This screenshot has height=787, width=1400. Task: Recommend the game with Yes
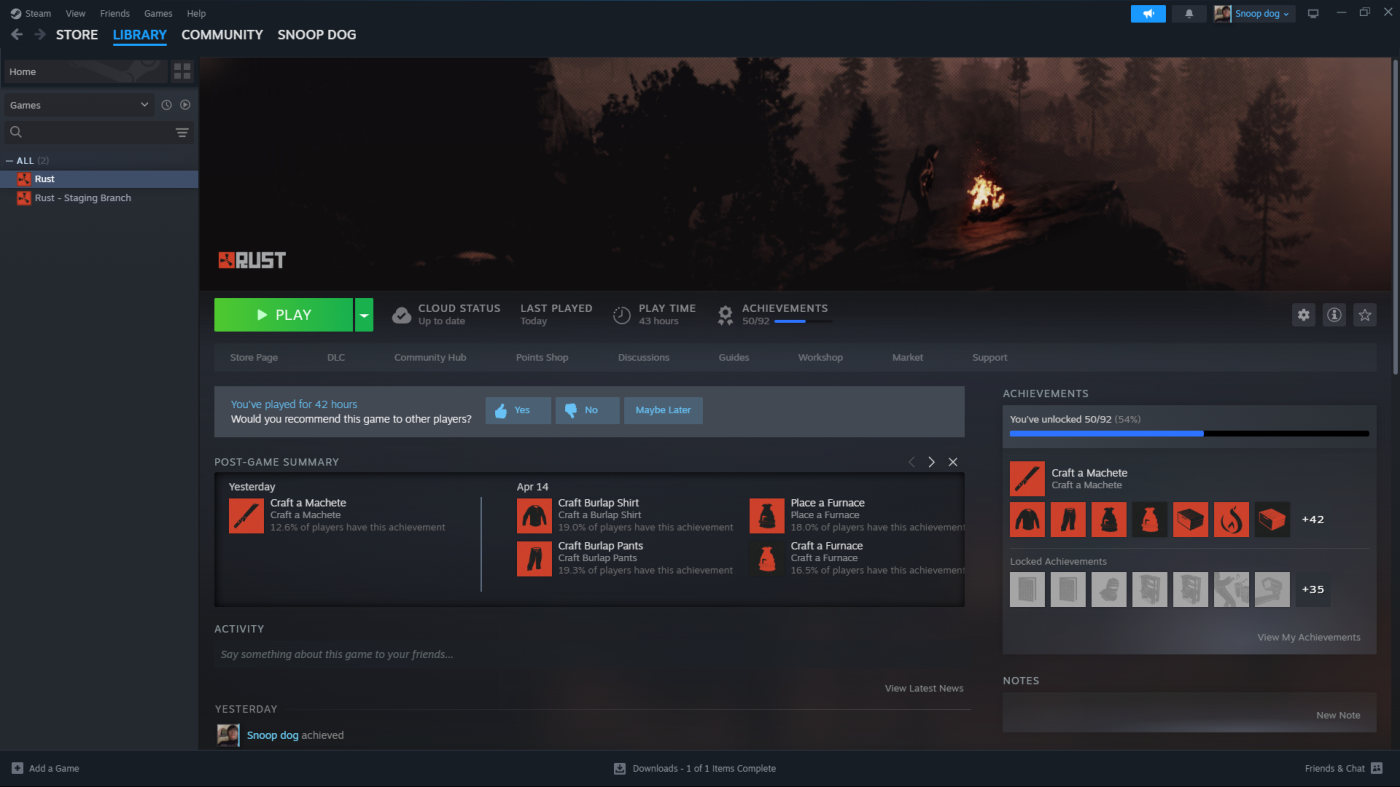[518, 410]
